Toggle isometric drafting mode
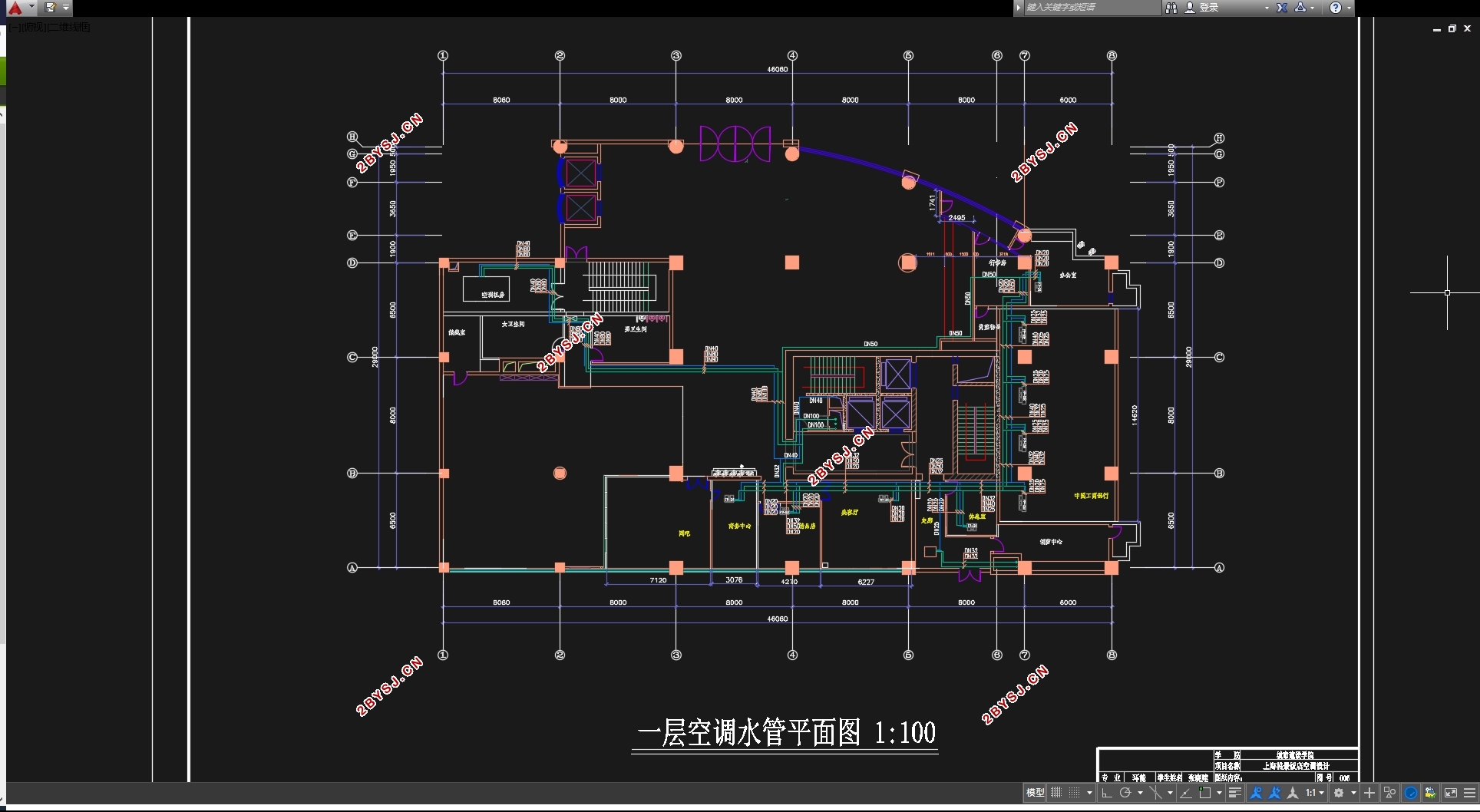The height and width of the screenshot is (812, 1480). click(1155, 793)
